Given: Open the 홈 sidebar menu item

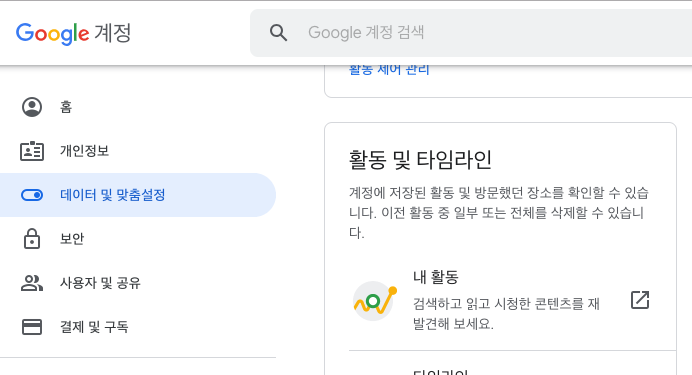Looking at the screenshot, I should [x=138, y=107].
